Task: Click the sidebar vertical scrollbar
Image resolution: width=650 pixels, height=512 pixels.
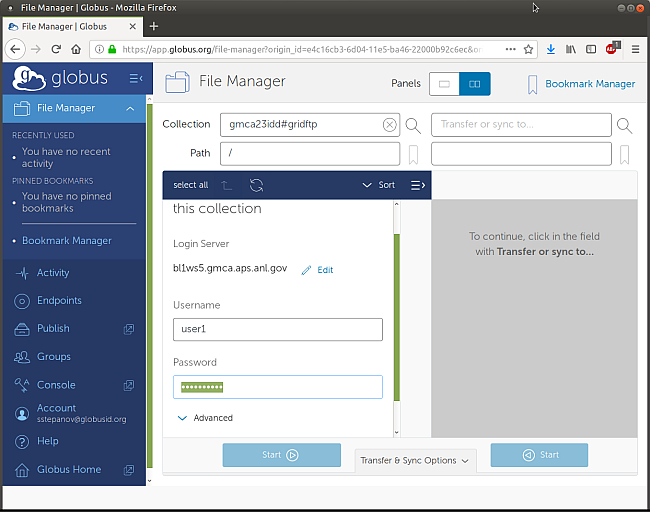Action: (150, 286)
